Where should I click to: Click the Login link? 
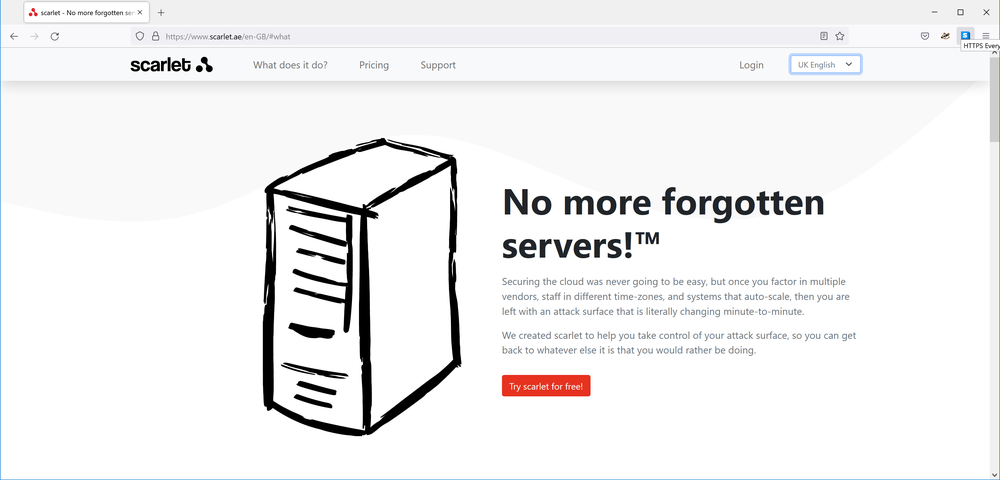(751, 65)
